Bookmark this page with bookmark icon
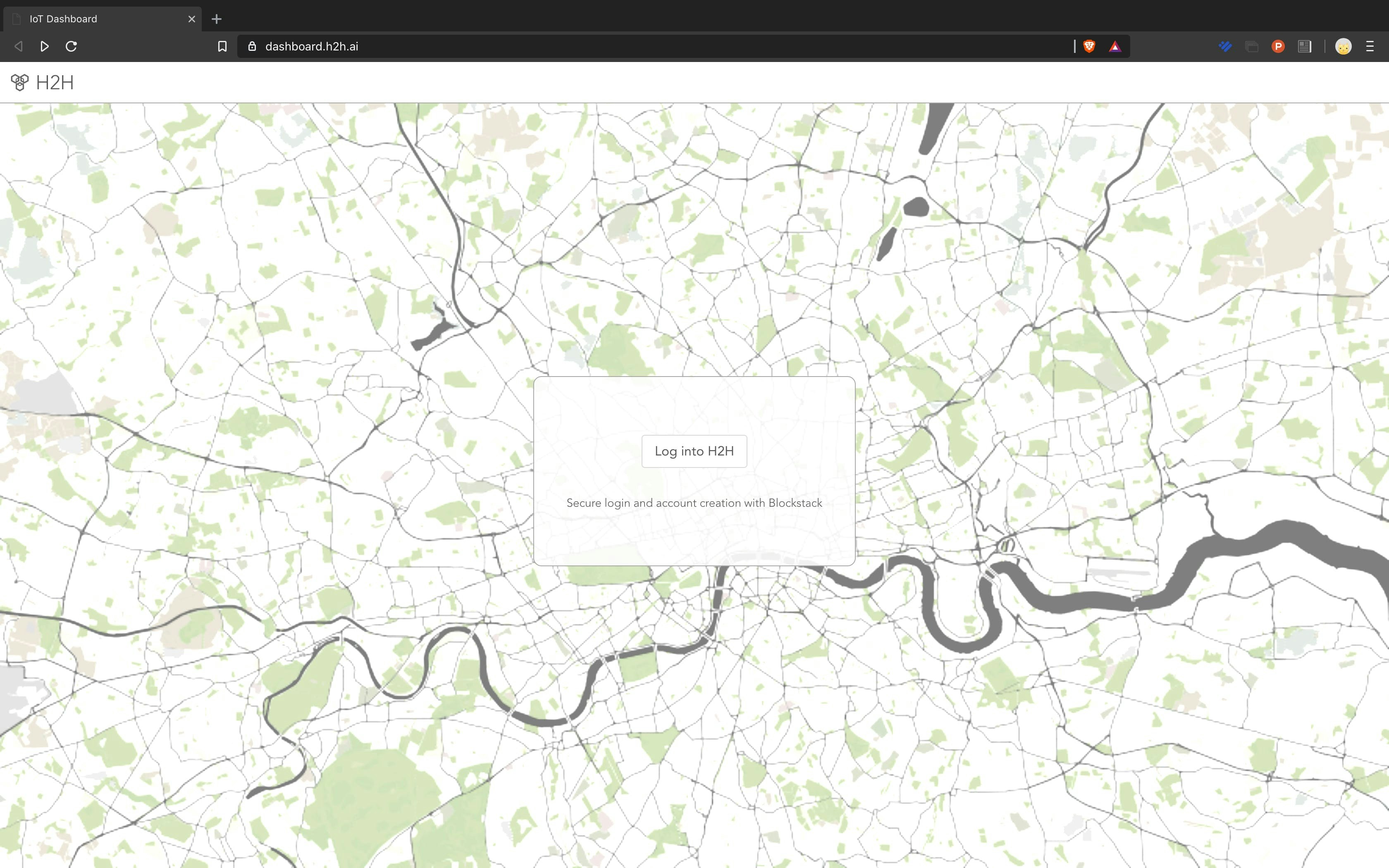 pyautogui.click(x=222, y=46)
